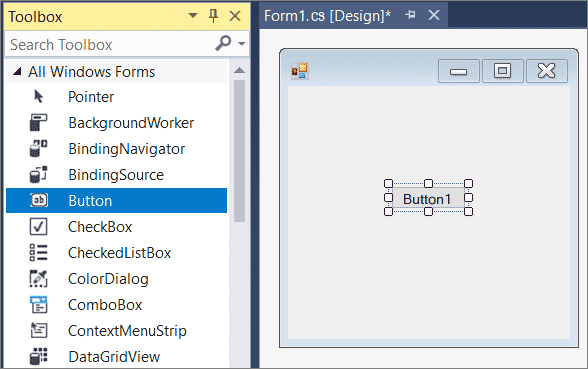Click the ContextMenuStrip icon
Screen dimensions: 588x369
tap(38, 330)
